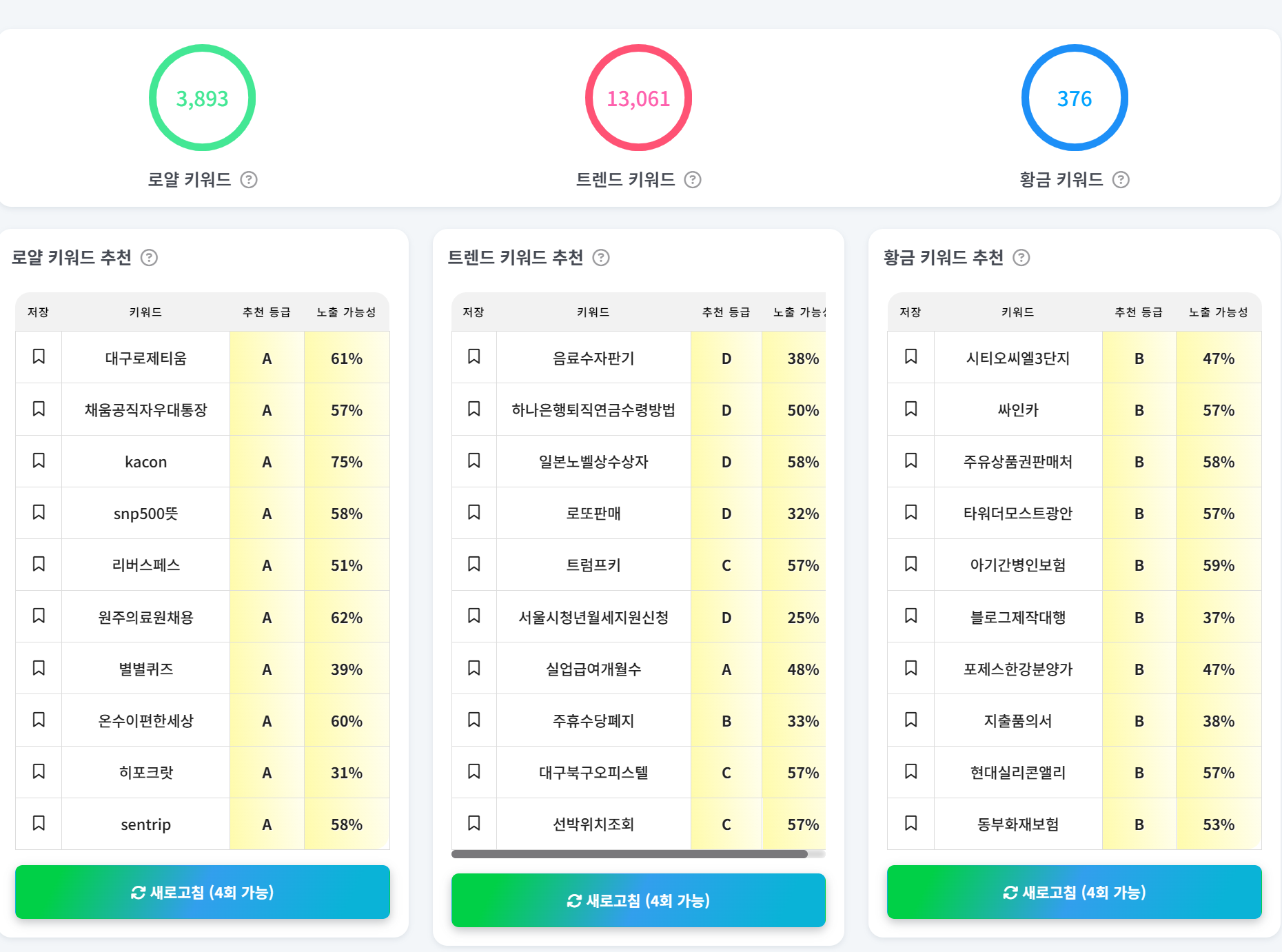This screenshot has width=1282, height=952.
Task: Bookmark the sentrip keyword
Action: pos(39,823)
